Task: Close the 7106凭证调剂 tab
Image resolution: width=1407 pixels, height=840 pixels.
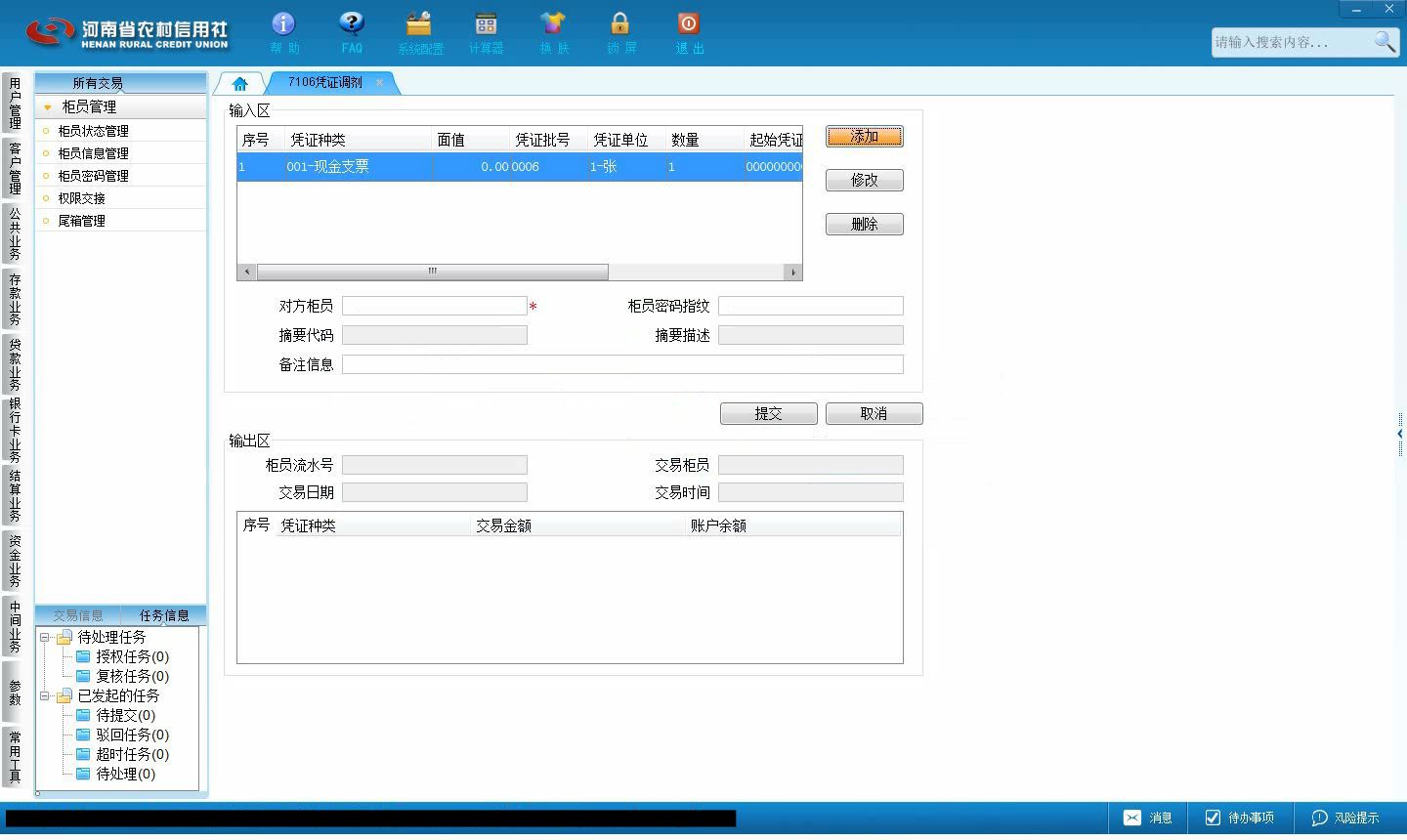Action: [379, 83]
